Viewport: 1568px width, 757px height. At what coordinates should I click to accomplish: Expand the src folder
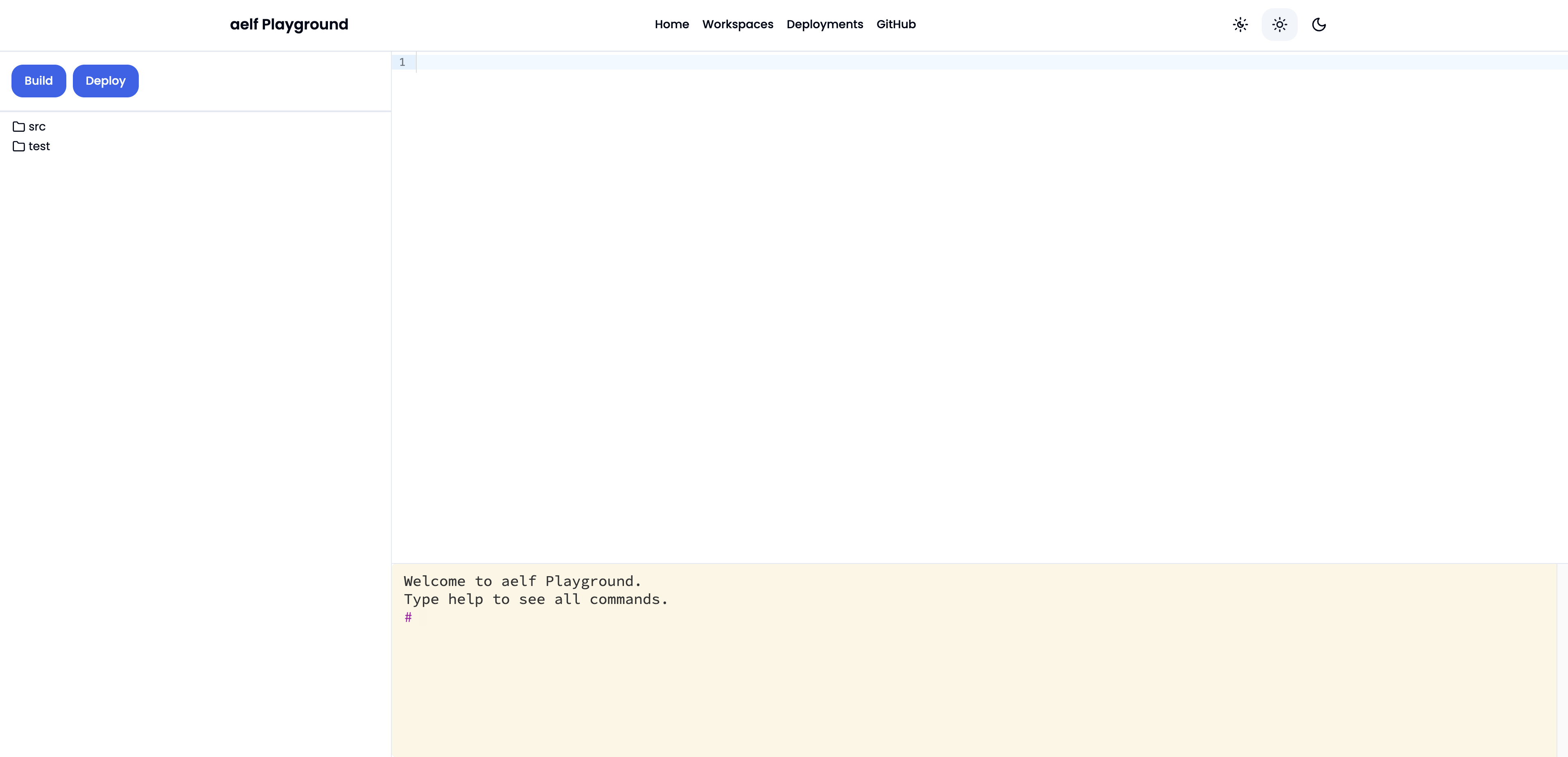(29, 126)
